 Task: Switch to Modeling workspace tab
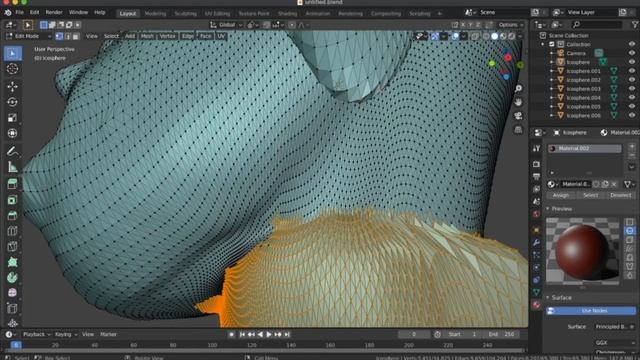[156, 13]
